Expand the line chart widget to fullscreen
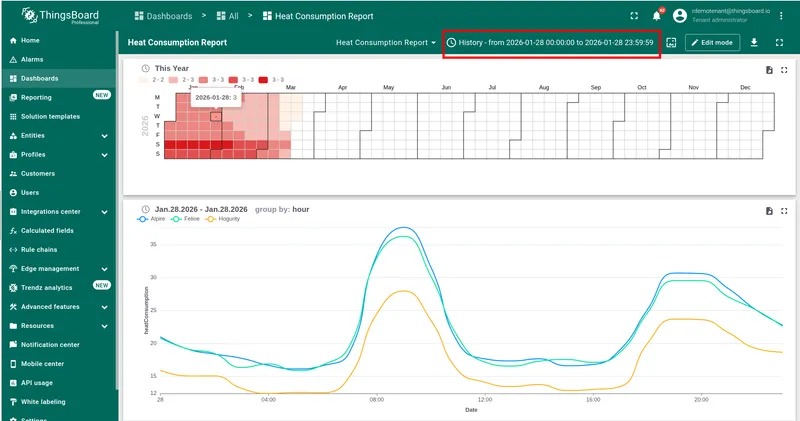This screenshot has width=800, height=421. [784, 211]
